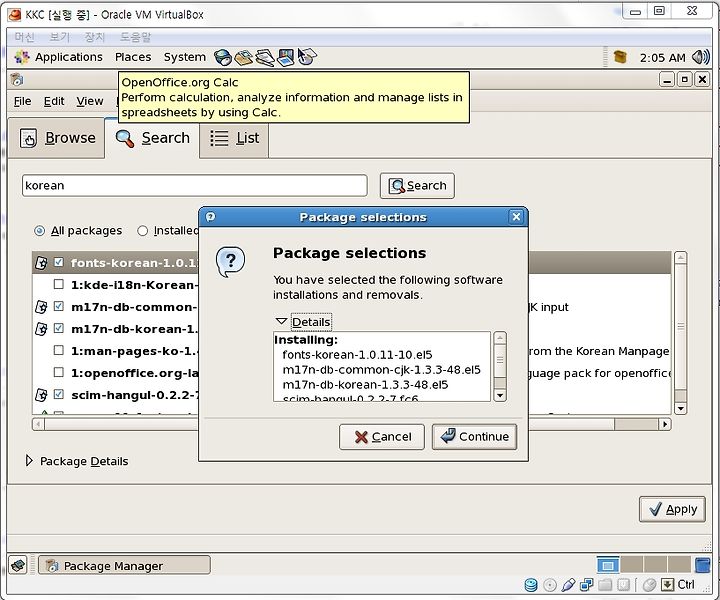Click the help icon in dialog title bar
This screenshot has width=720, height=600.
(210, 217)
